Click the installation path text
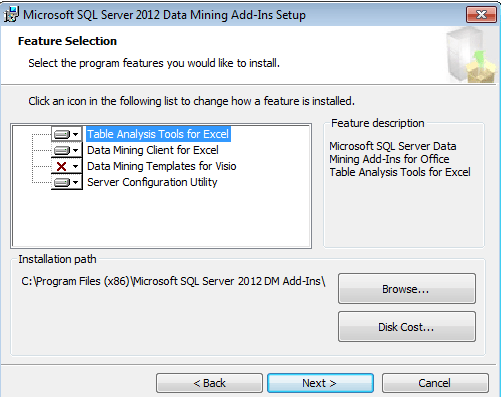 tap(173, 281)
